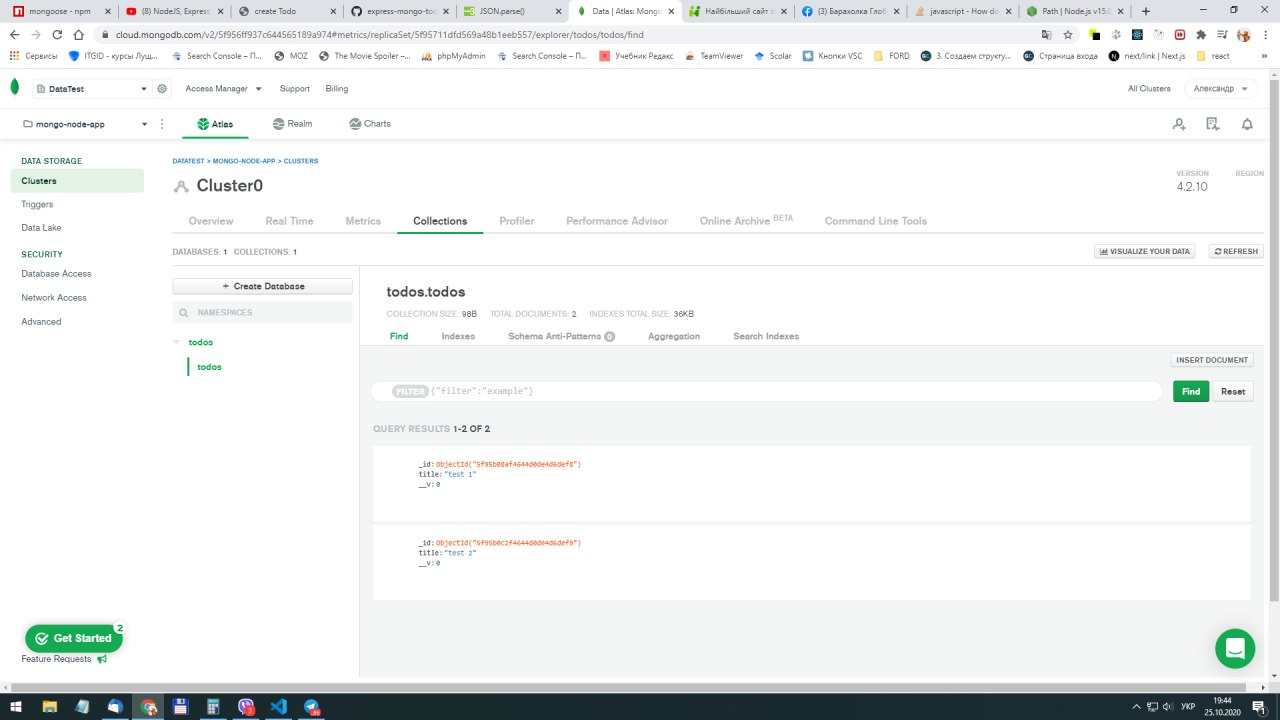Select the Collections tab
Image resolution: width=1280 pixels, height=720 pixels.
click(x=440, y=221)
